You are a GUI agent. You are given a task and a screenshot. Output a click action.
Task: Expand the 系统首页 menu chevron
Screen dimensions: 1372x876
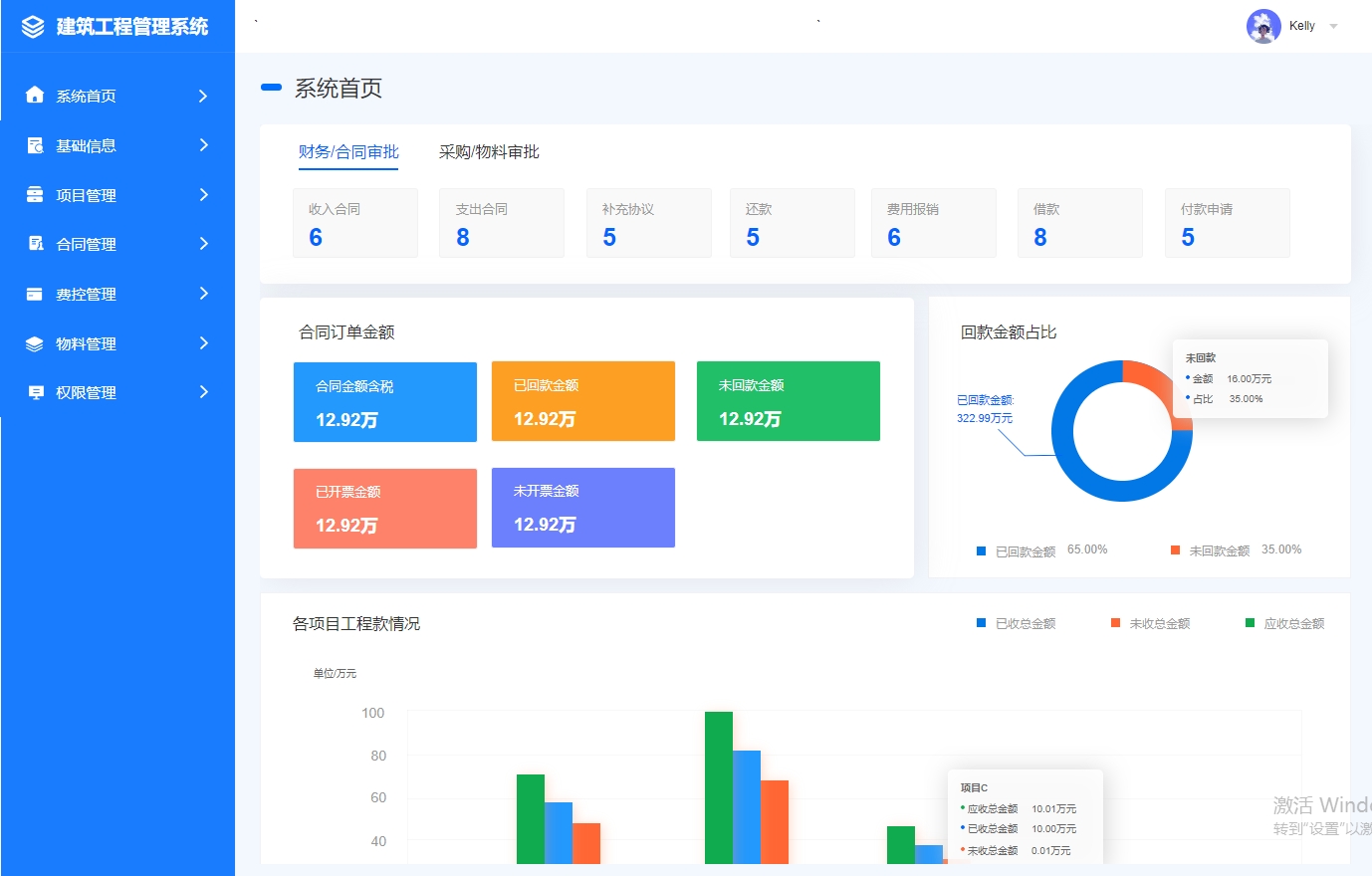click(203, 96)
